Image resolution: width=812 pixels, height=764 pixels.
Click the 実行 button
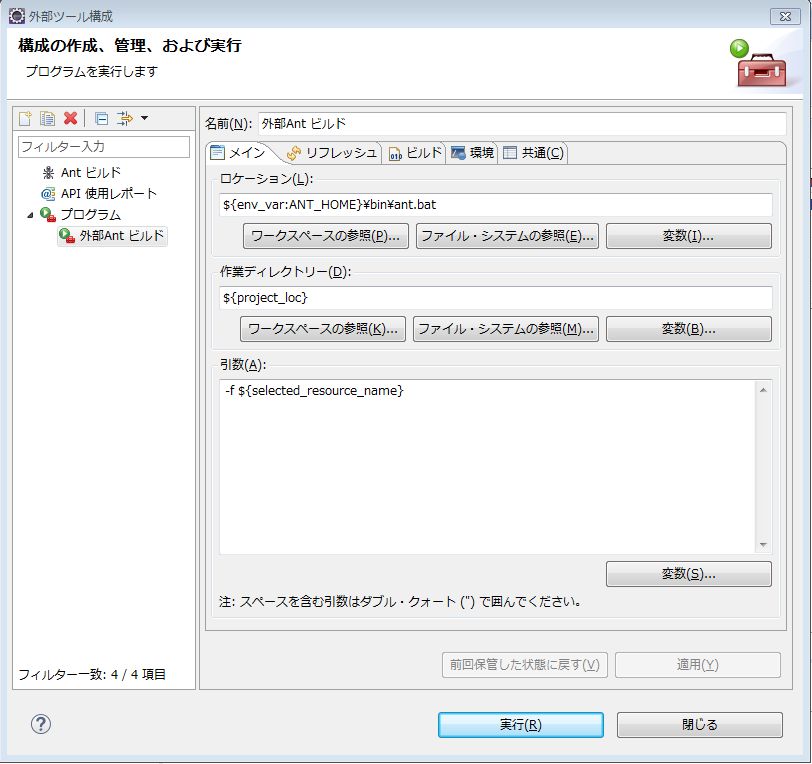520,725
